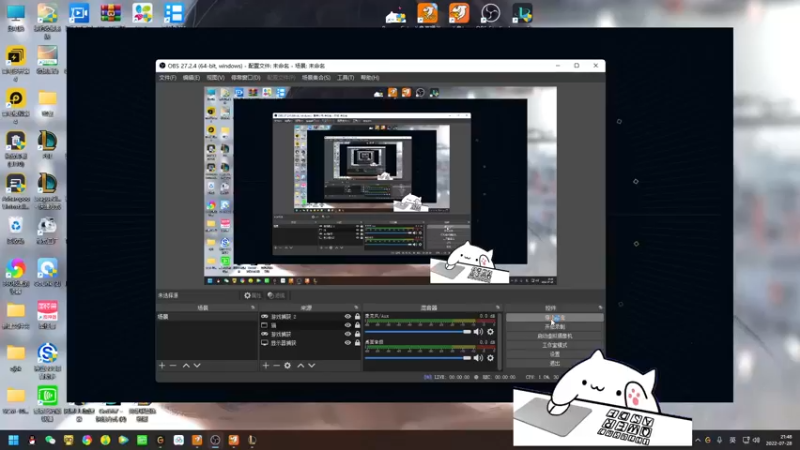Remove selected scene with minus button
This screenshot has width=800, height=450.
coord(173,366)
